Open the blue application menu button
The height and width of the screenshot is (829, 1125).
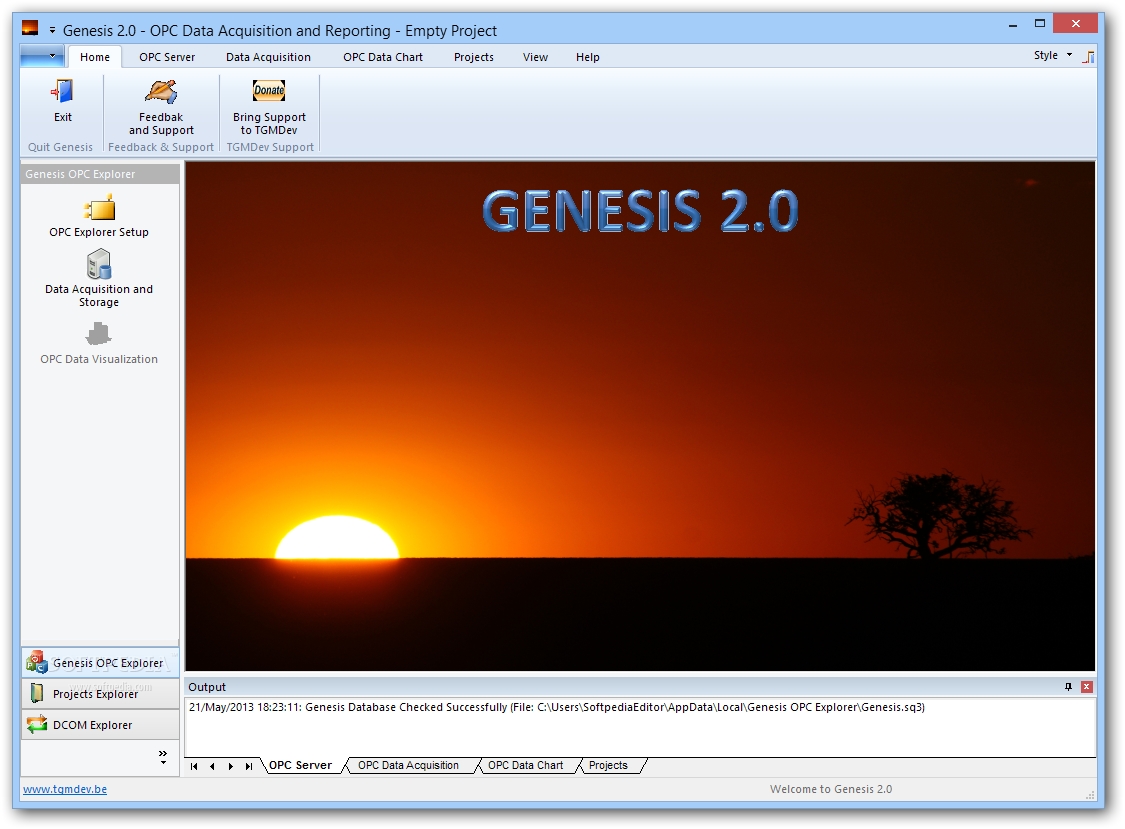(x=42, y=56)
